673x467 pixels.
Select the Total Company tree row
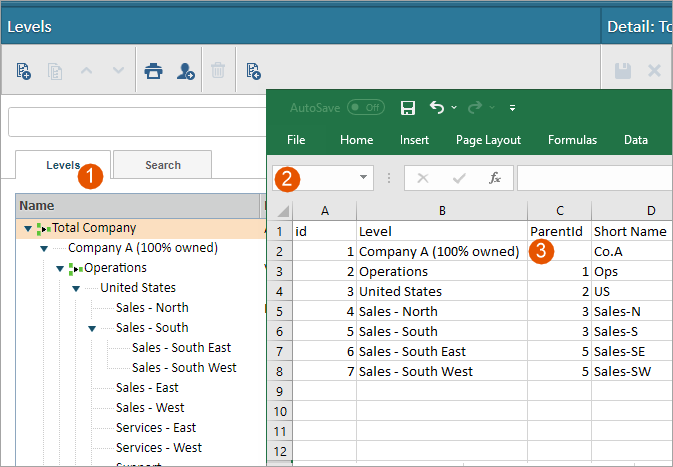[141, 228]
